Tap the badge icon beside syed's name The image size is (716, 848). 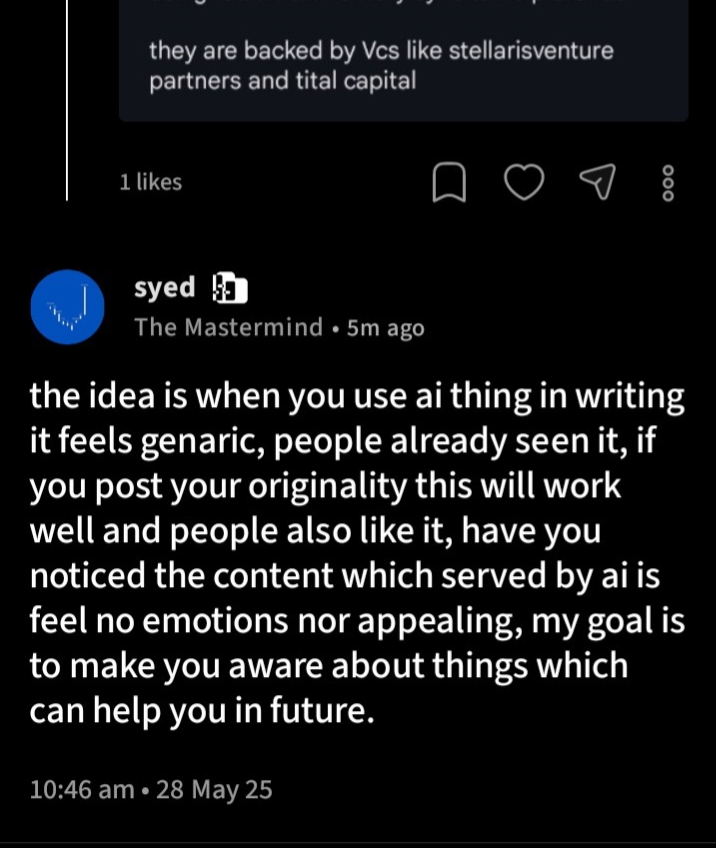point(230,290)
